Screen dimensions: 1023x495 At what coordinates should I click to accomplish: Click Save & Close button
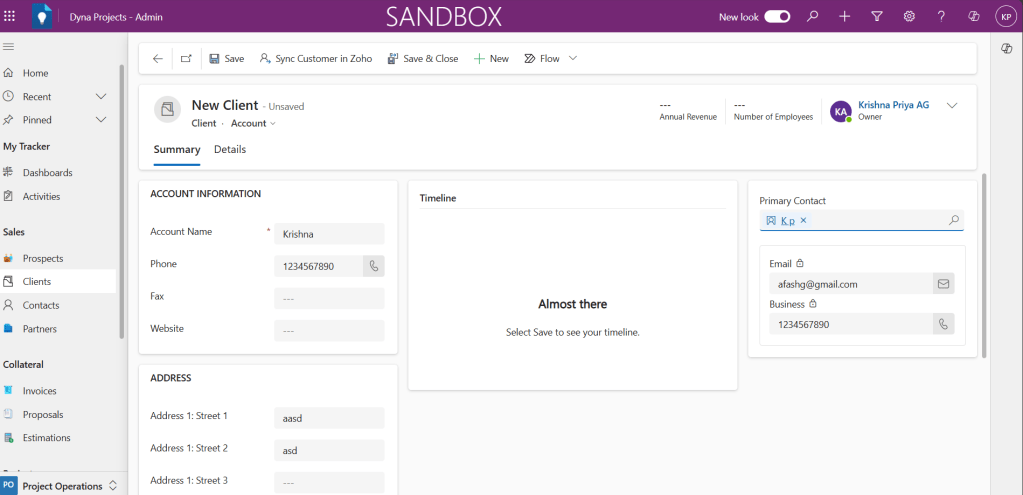click(x=422, y=59)
